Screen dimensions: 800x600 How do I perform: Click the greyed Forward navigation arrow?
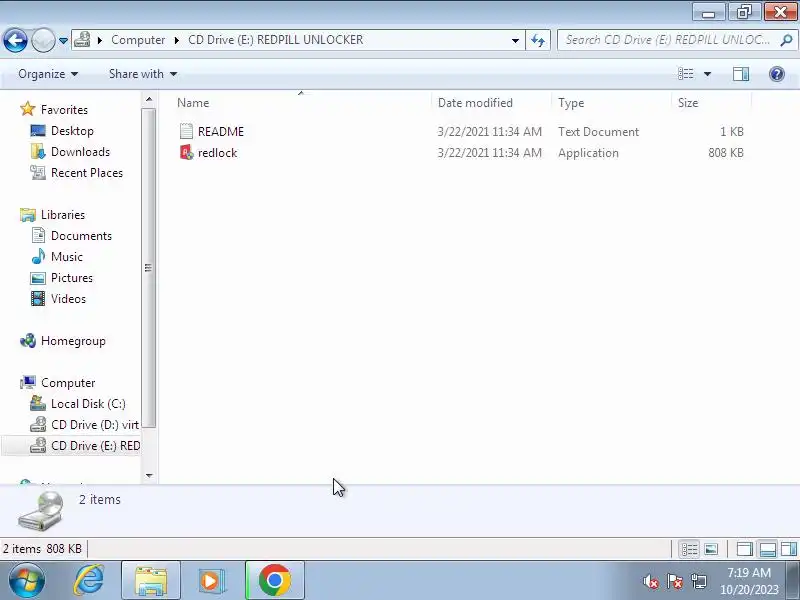pyautogui.click(x=43, y=40)
